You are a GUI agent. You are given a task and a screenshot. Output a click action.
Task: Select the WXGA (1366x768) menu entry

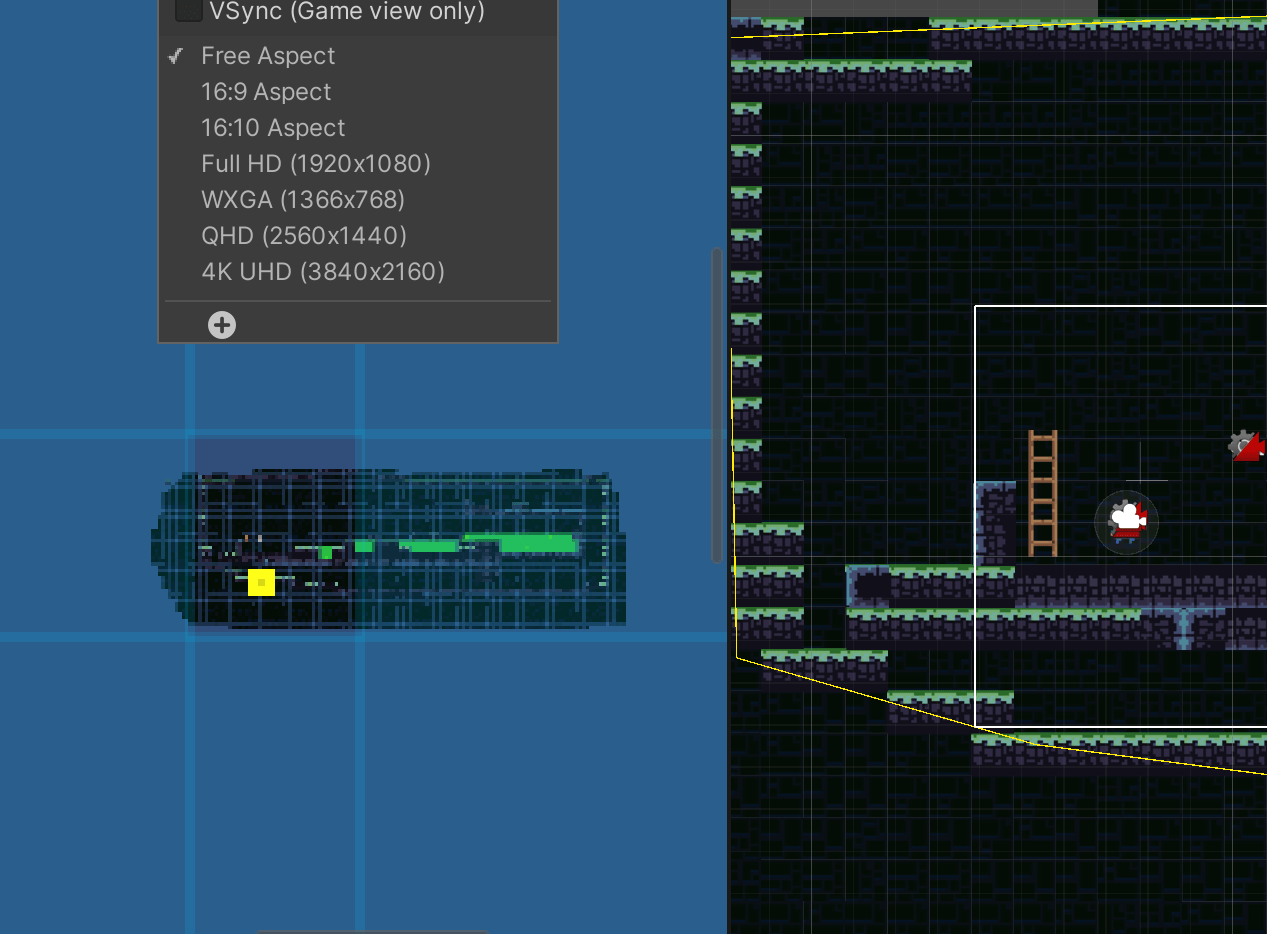pyautogui.click(x=303, y=199)
